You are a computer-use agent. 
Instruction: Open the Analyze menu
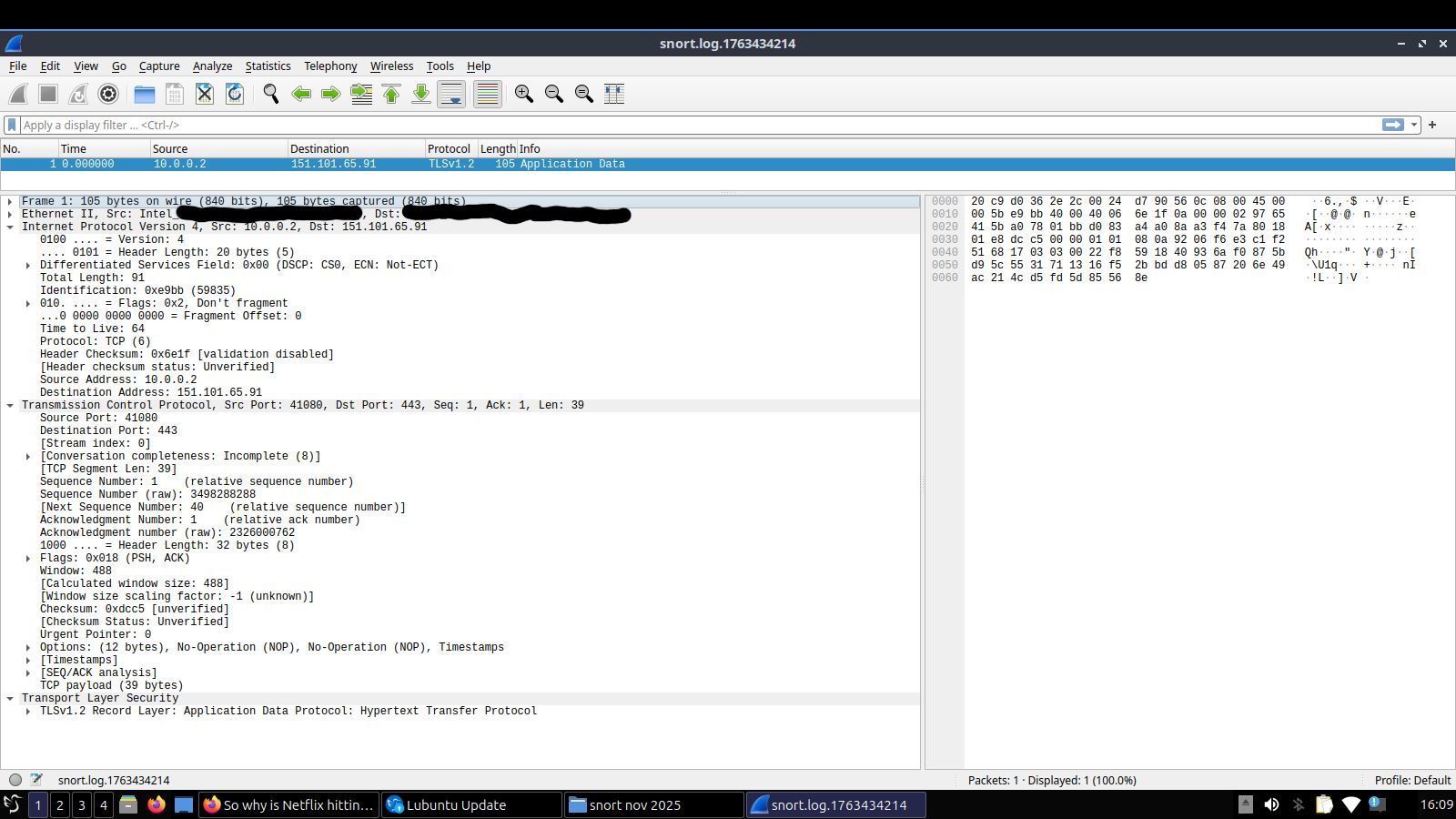[x=212, y=66]
